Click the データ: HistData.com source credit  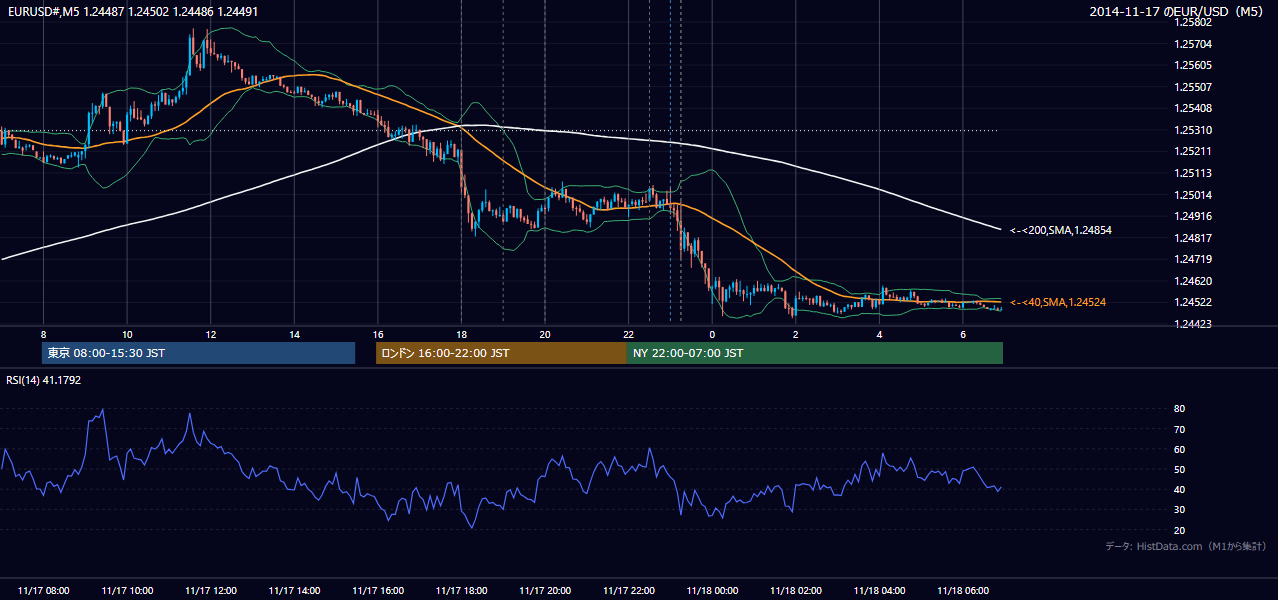point(1186,546)
